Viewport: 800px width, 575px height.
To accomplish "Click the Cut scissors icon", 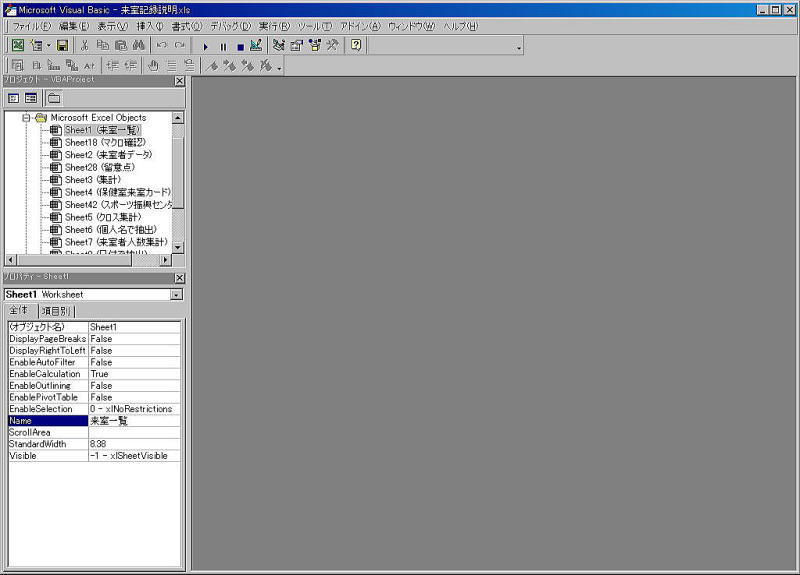I will click(85, 45).
